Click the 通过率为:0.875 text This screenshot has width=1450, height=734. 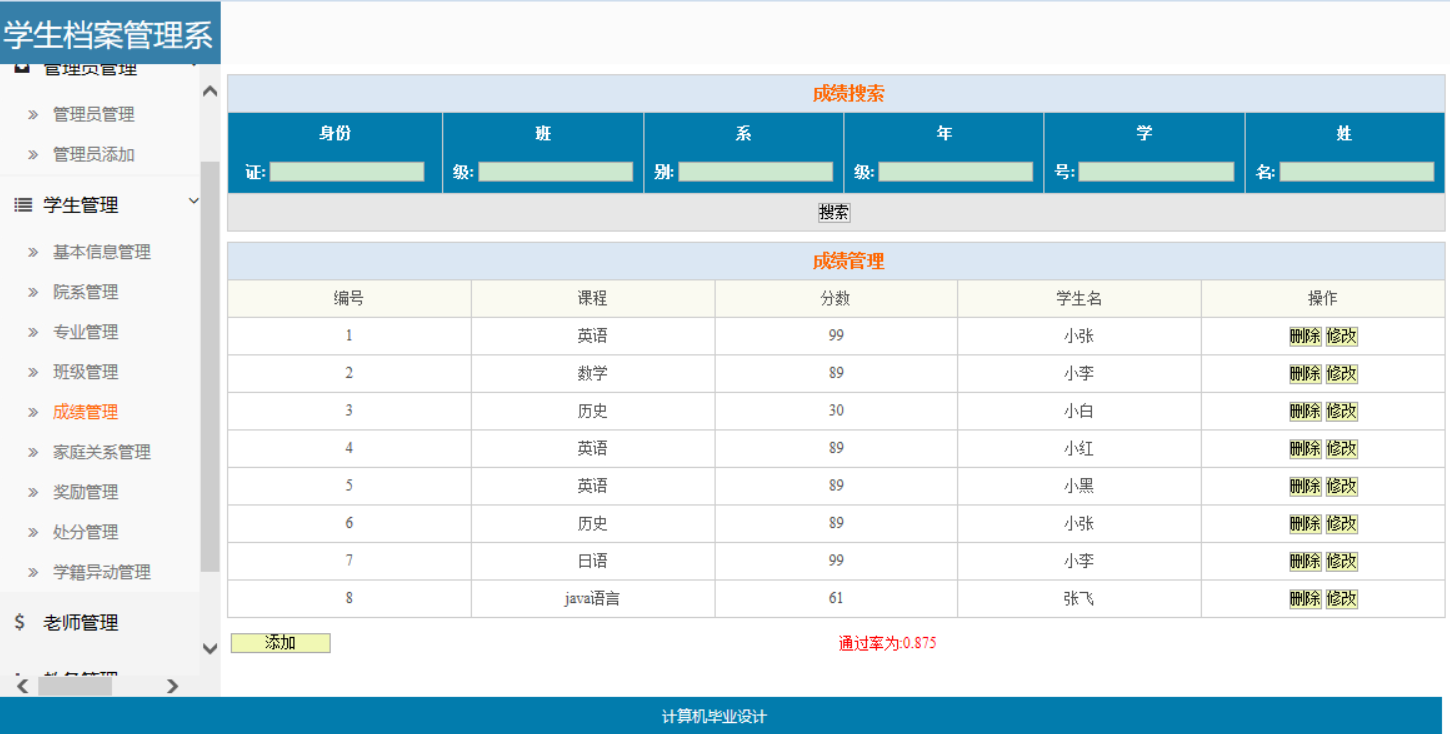pyautogui.click(x=887, y=643)
